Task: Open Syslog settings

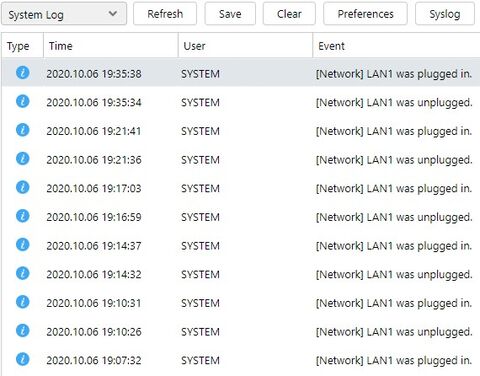Action: [445, 14]
